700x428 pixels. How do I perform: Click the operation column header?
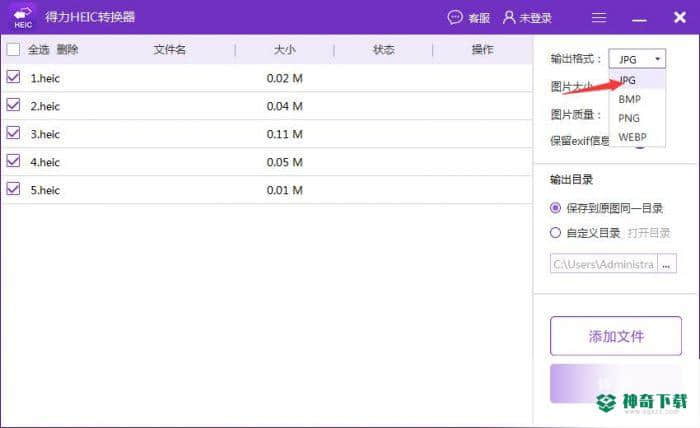tap(483, 50)
